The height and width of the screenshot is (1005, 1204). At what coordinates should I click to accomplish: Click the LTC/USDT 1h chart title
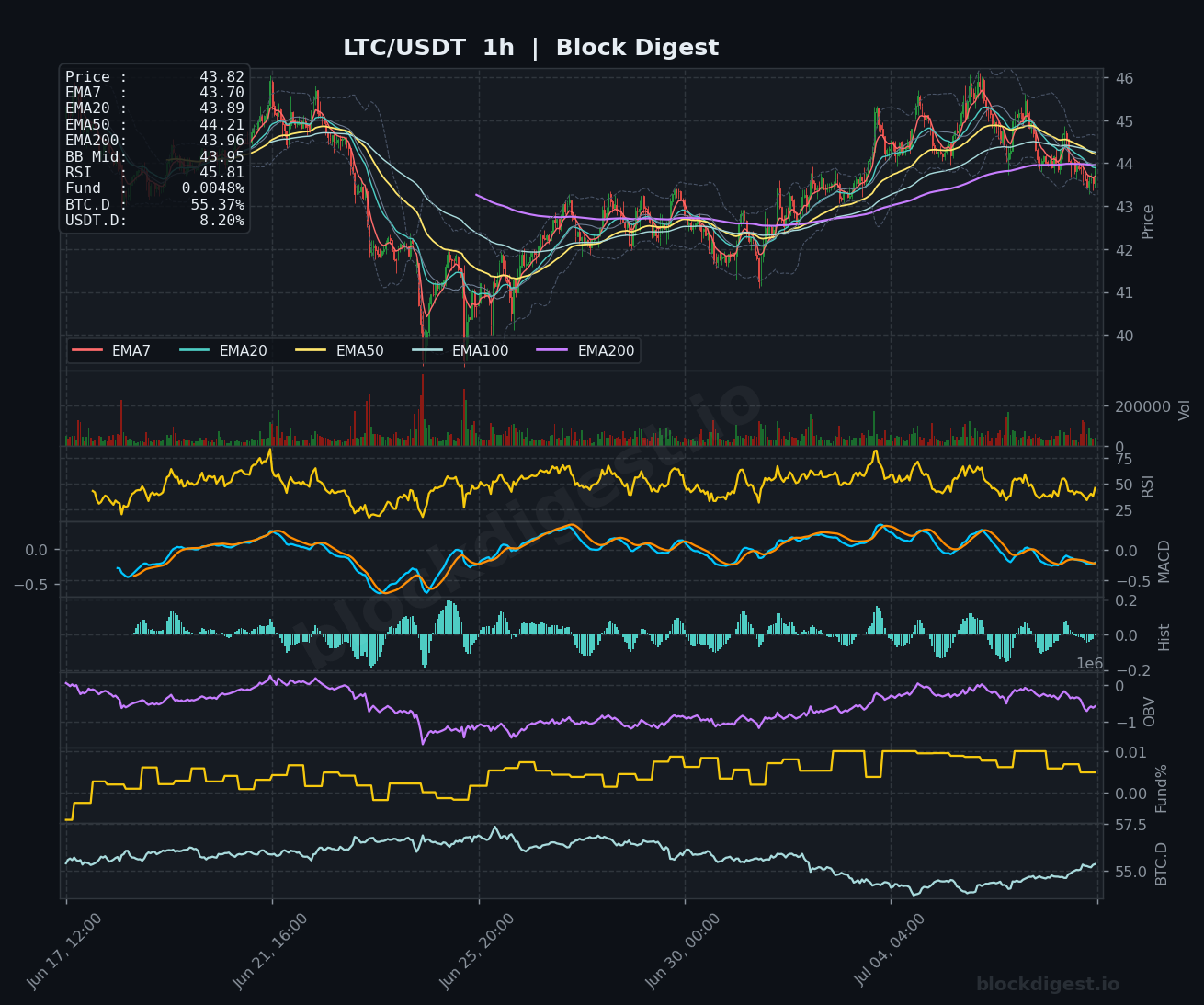click(530, 48)
